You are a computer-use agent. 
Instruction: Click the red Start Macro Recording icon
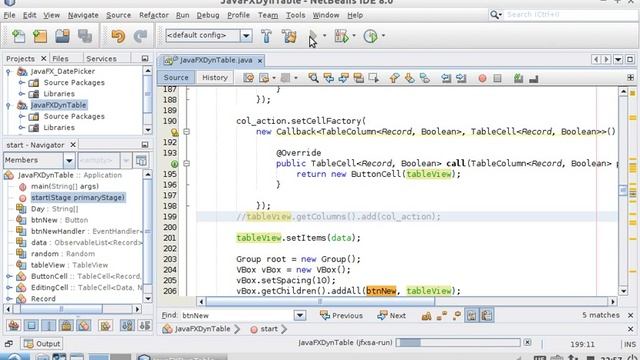[482, 78]
